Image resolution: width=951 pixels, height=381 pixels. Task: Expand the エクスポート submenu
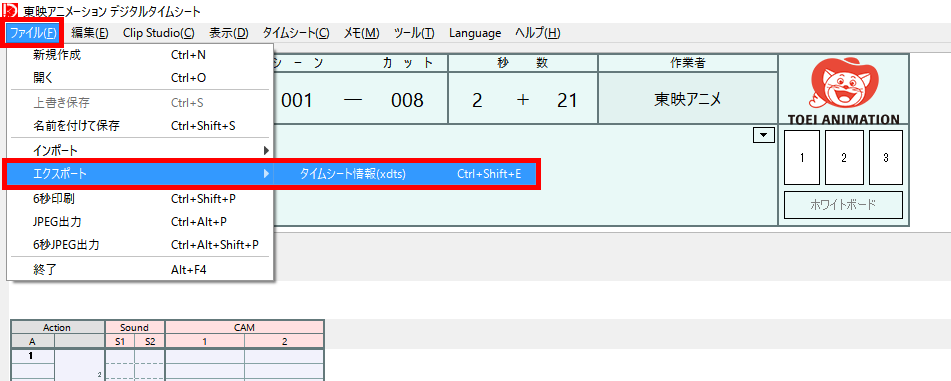coord(140,174)
